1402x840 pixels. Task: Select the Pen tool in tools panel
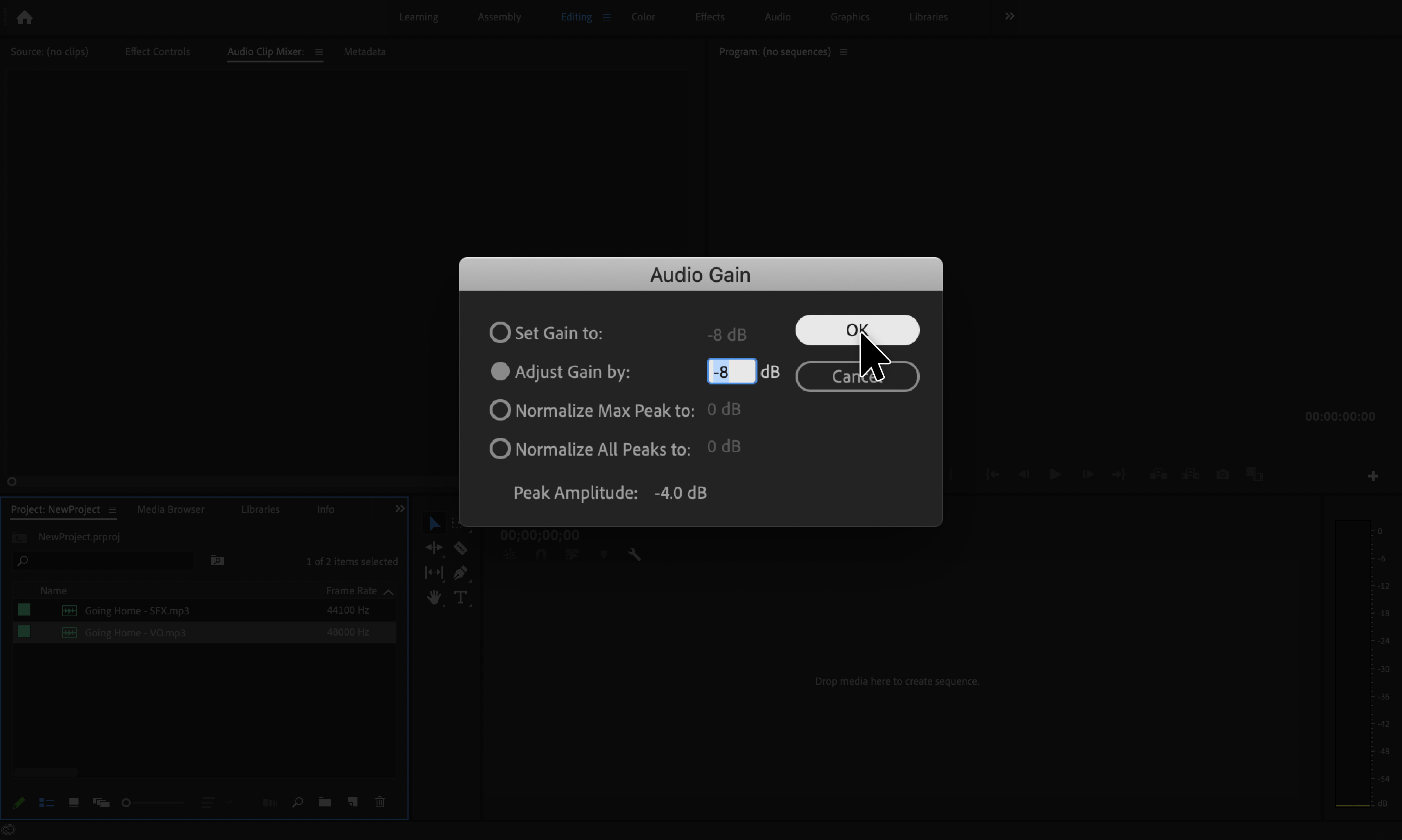pyautogui.click(x=460, y=573)
